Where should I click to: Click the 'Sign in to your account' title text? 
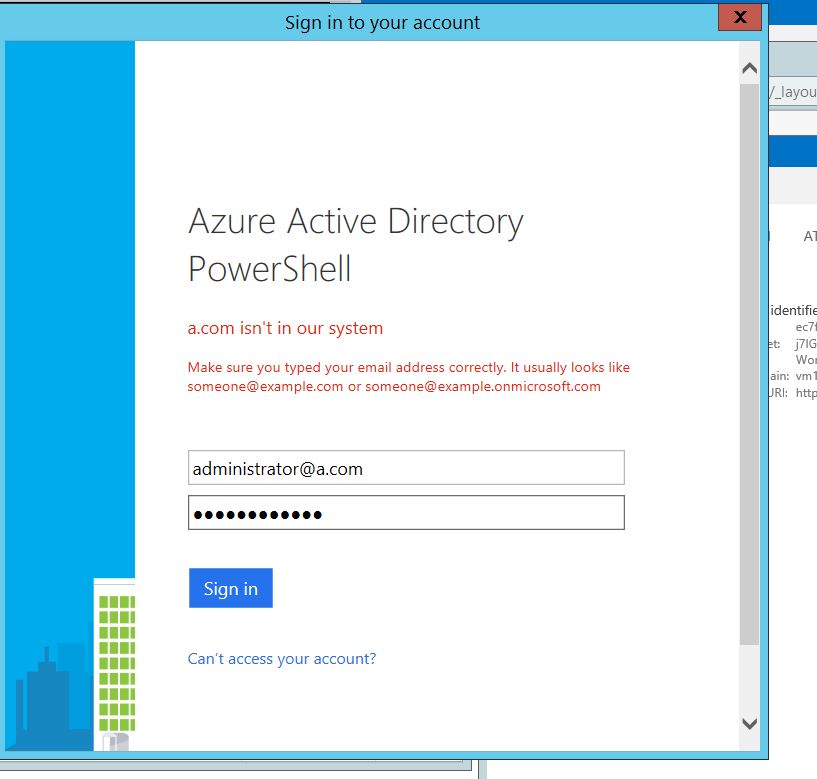[382, 23]
